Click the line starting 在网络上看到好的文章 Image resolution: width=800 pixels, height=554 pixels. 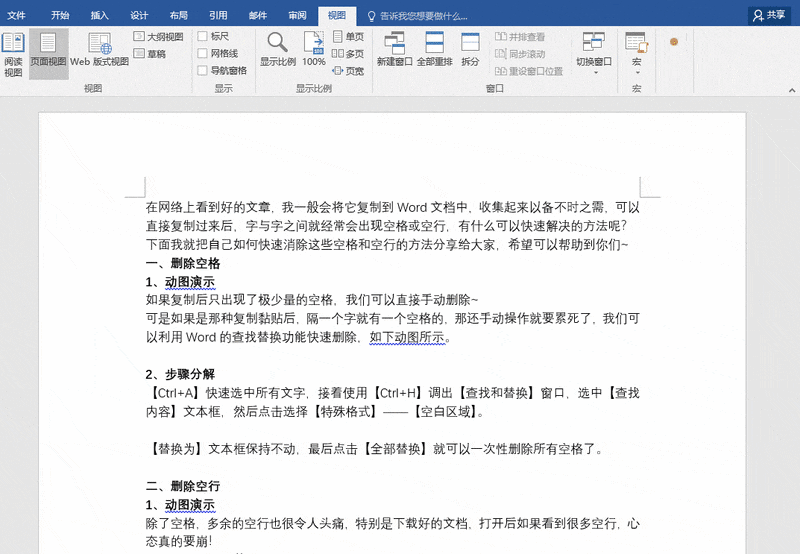click(393, 207)
